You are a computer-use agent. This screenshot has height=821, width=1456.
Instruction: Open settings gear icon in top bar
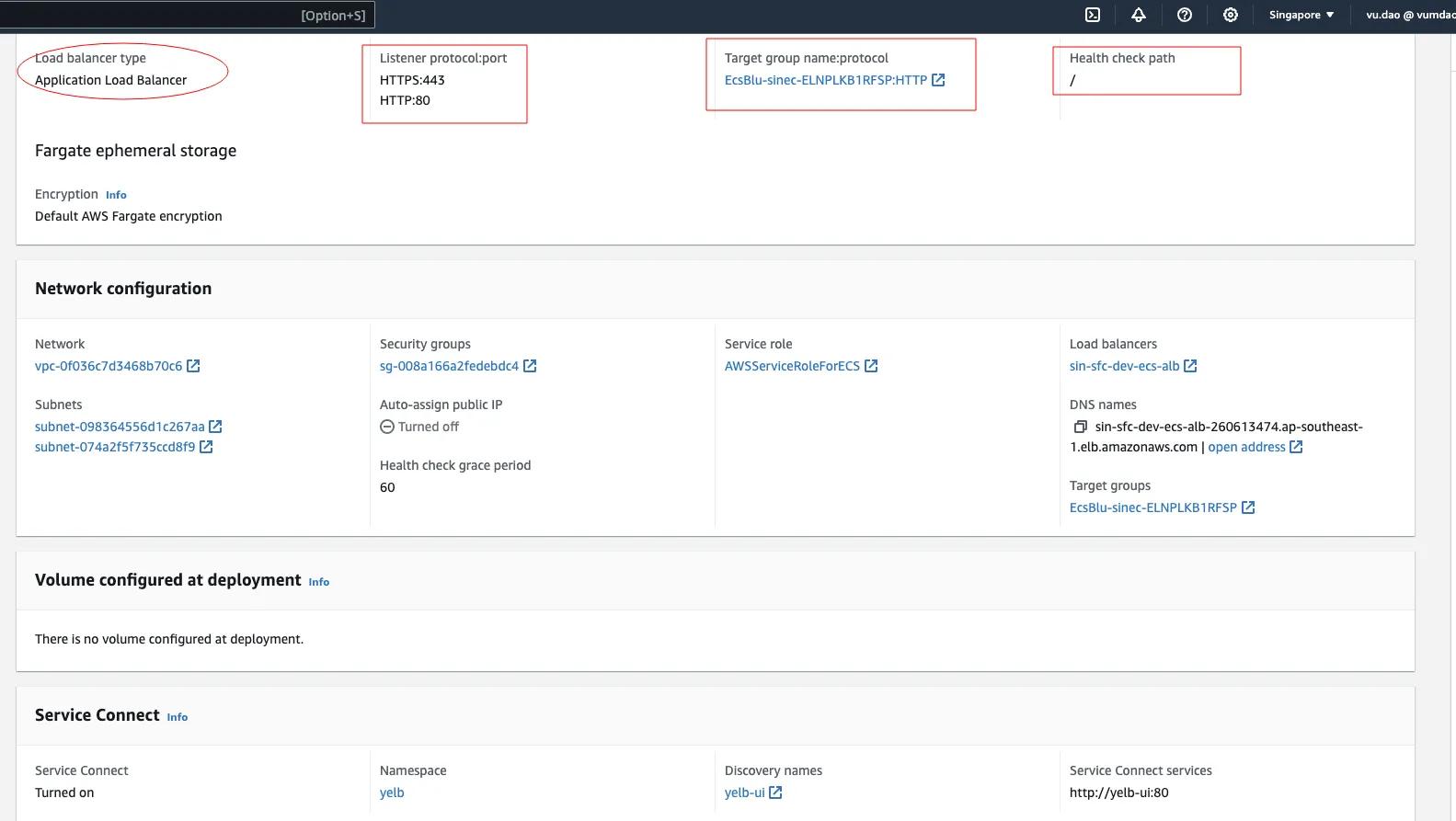[1231, 15]
